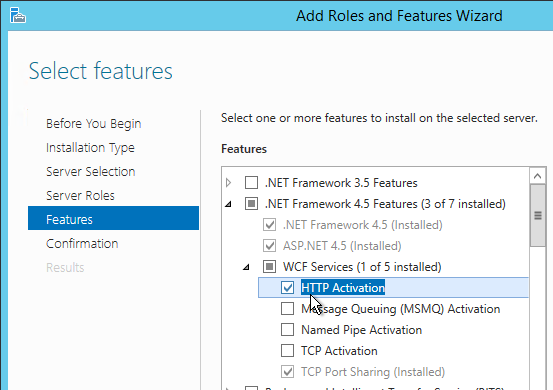Collapse the WCF Services tree node
553x390 pixels.
point(247,267)
